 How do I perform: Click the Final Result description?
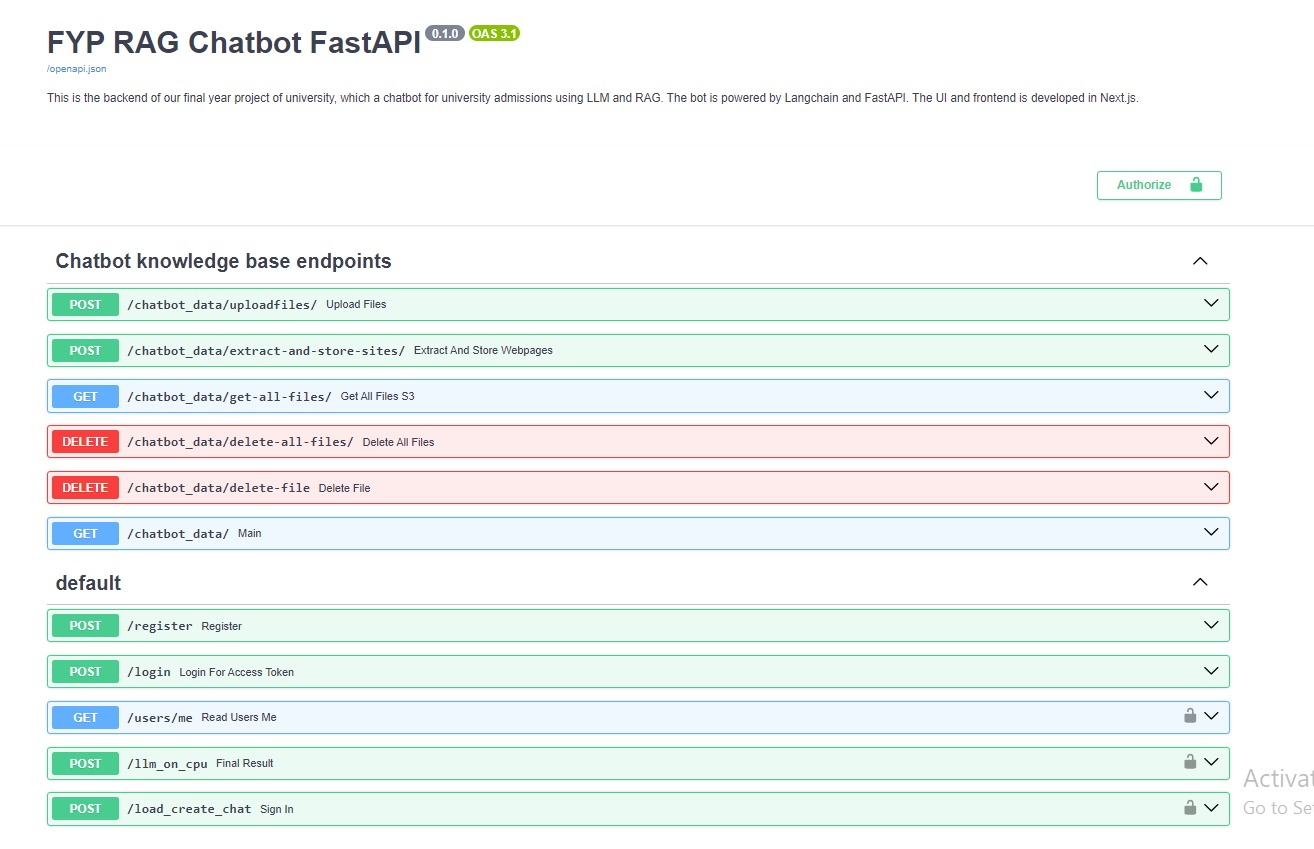click(245, 764)
